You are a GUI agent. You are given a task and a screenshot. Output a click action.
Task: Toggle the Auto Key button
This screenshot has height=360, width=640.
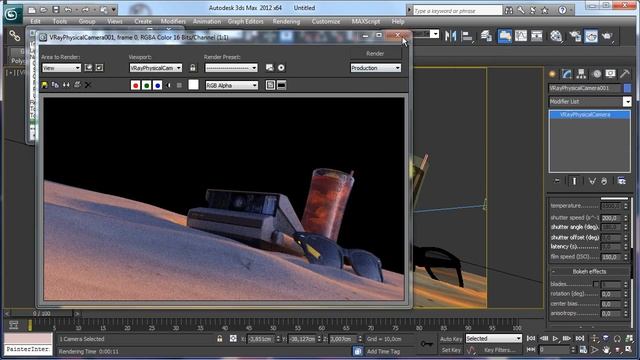click(451, 339)
